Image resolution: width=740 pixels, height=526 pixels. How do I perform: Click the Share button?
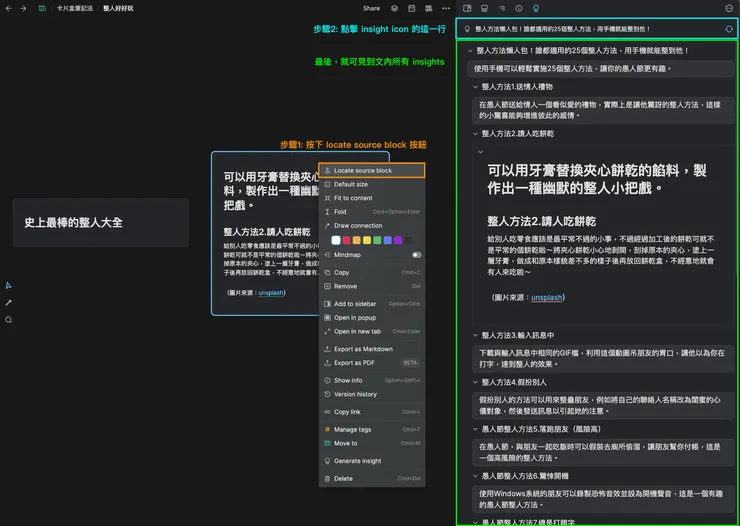coord(371,8)
